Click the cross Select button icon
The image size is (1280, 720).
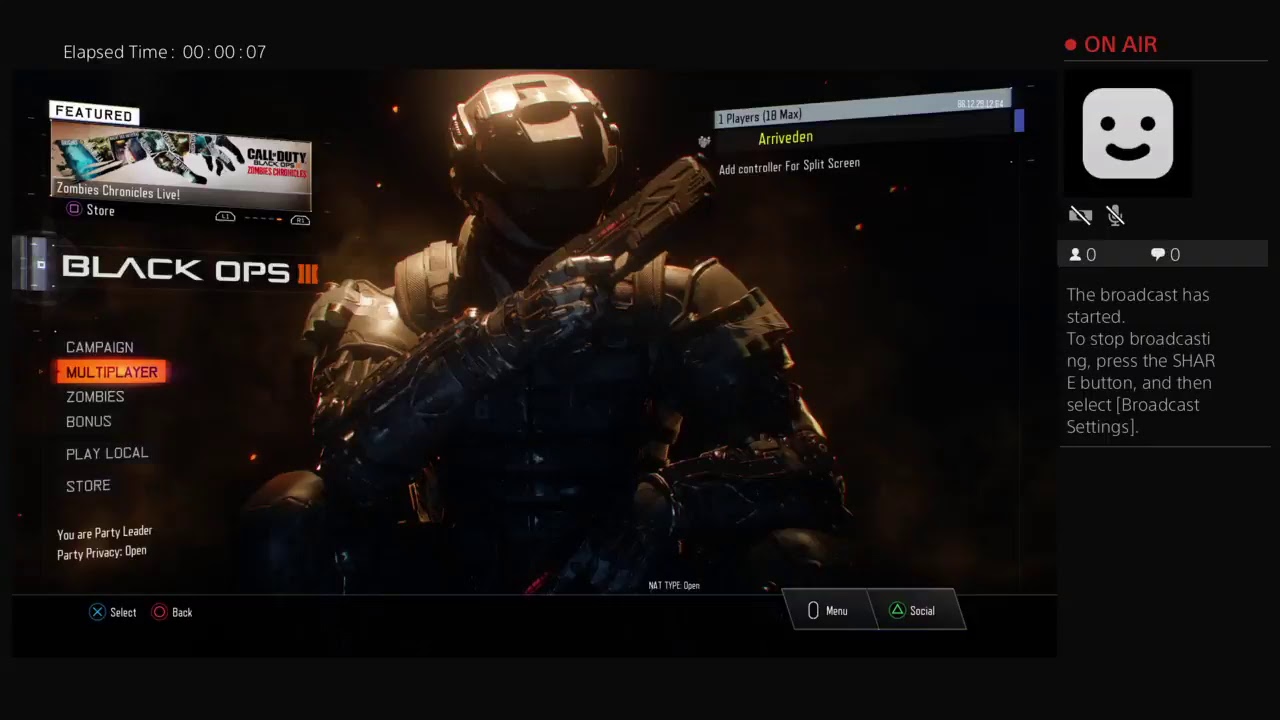97,612
